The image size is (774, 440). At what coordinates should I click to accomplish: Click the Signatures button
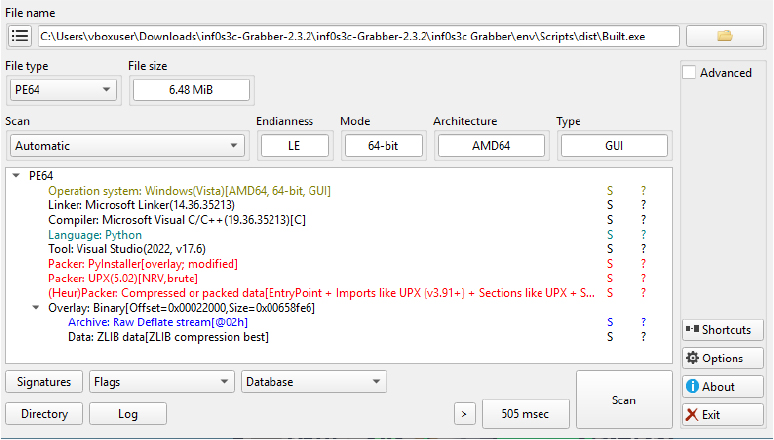pos(44,382)
